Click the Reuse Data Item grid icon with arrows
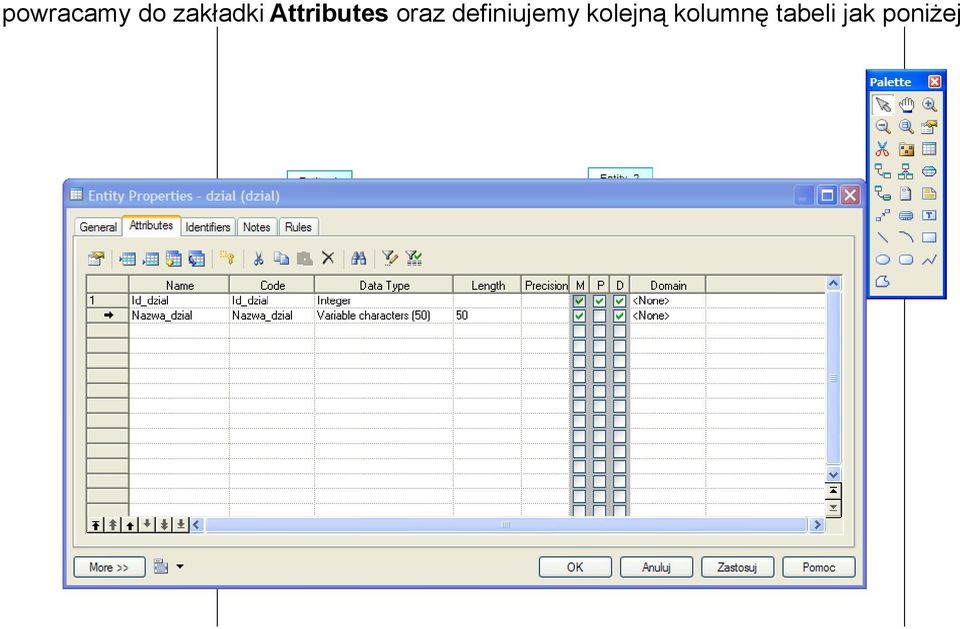The width and height of the screenshot is (960, 629). pyautogui.click(x=197, y=258)
